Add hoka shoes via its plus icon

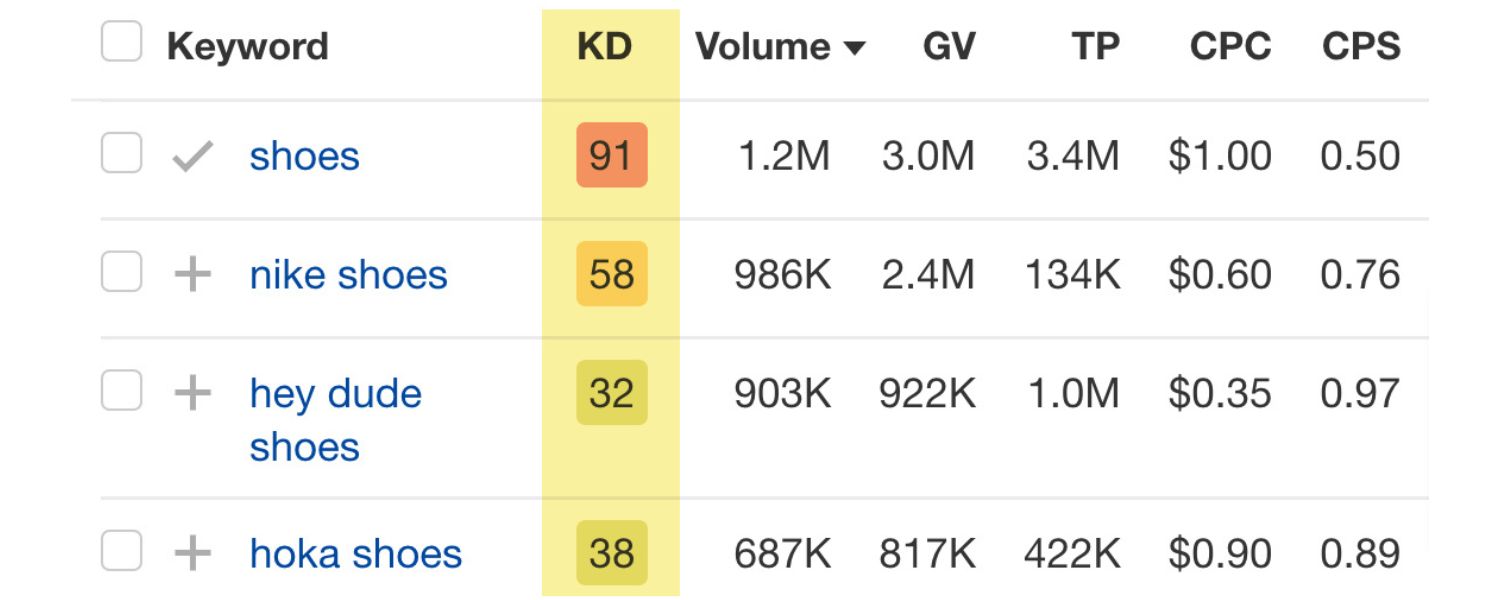(x=195, y=552)
